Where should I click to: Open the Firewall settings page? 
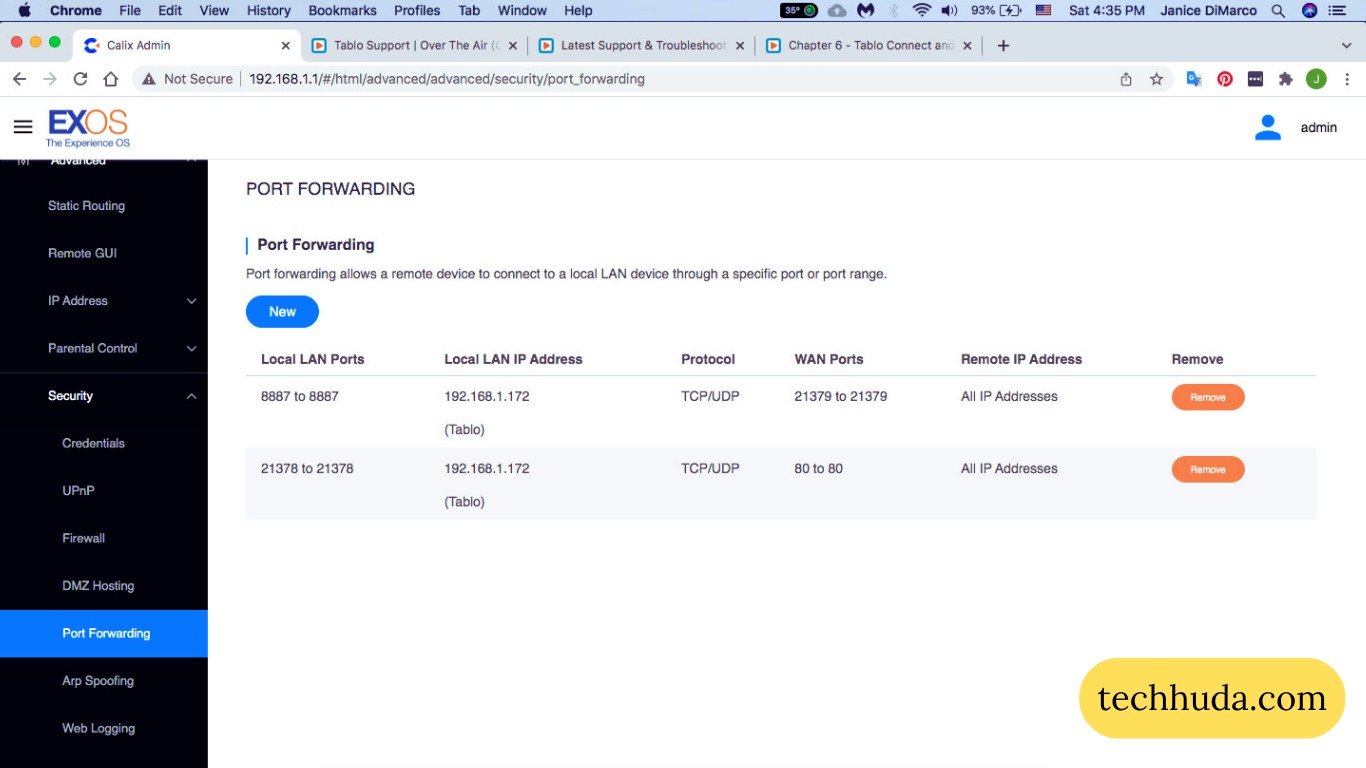tap(83, 538)
